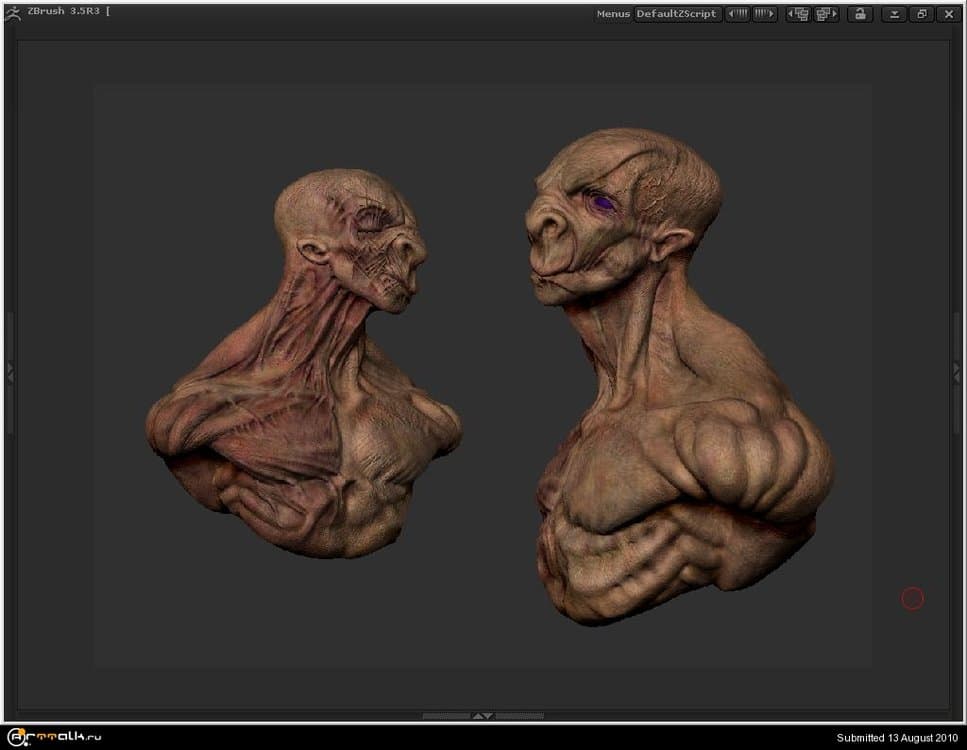
Task: Load the next user interface layout
Action: [826, 14]
